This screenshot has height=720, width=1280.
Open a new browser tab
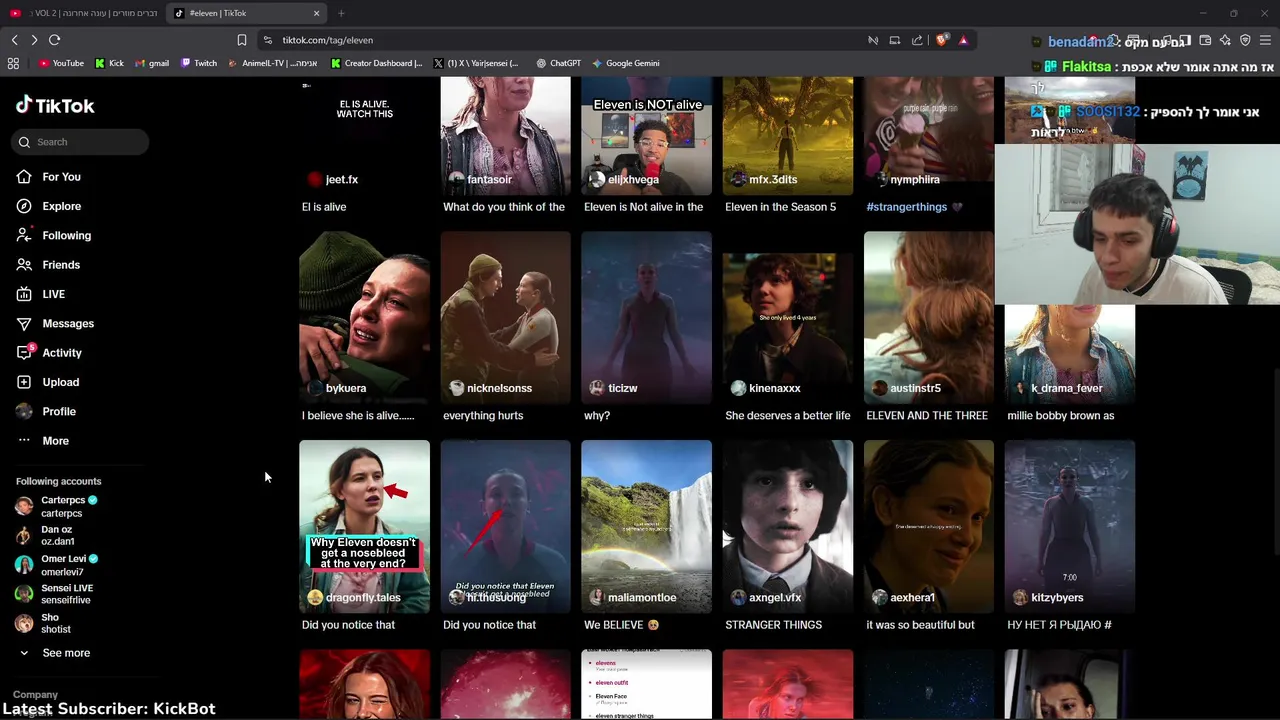[341, 13]
